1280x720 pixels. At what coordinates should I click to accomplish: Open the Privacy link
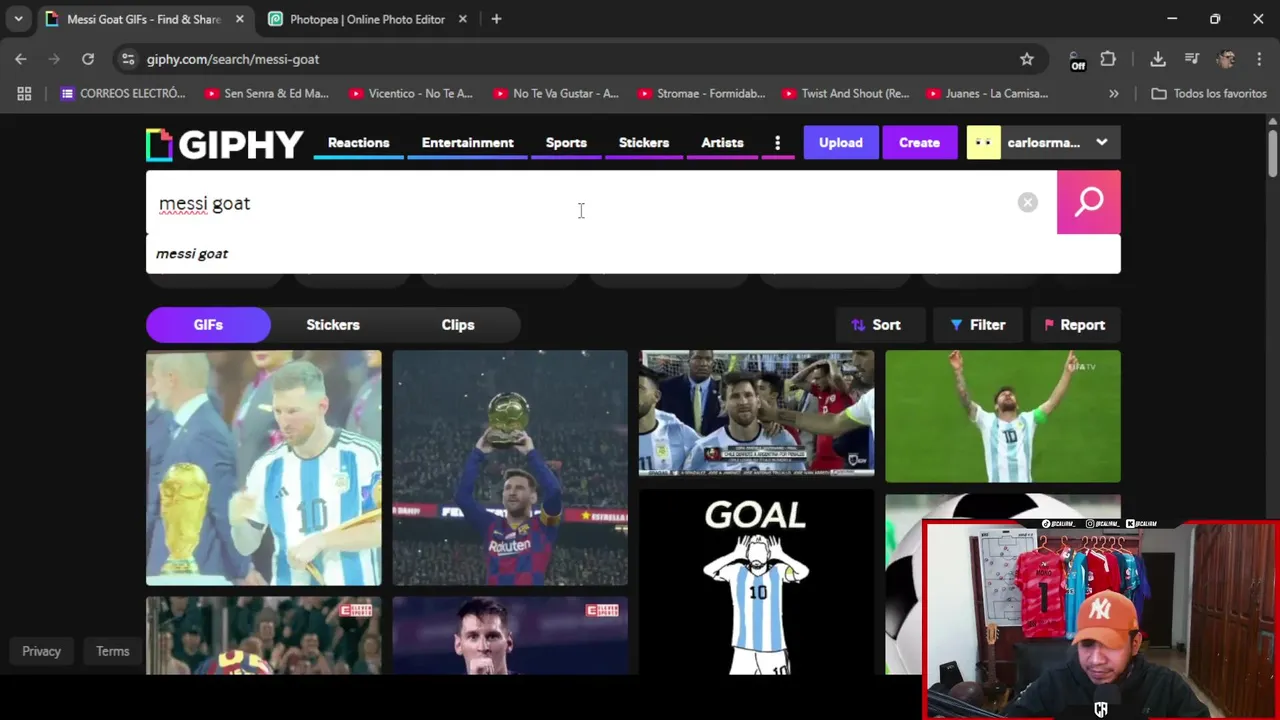[42, 651]
